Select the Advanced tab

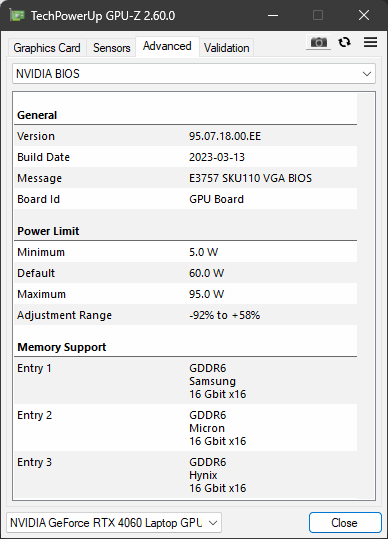167,46
